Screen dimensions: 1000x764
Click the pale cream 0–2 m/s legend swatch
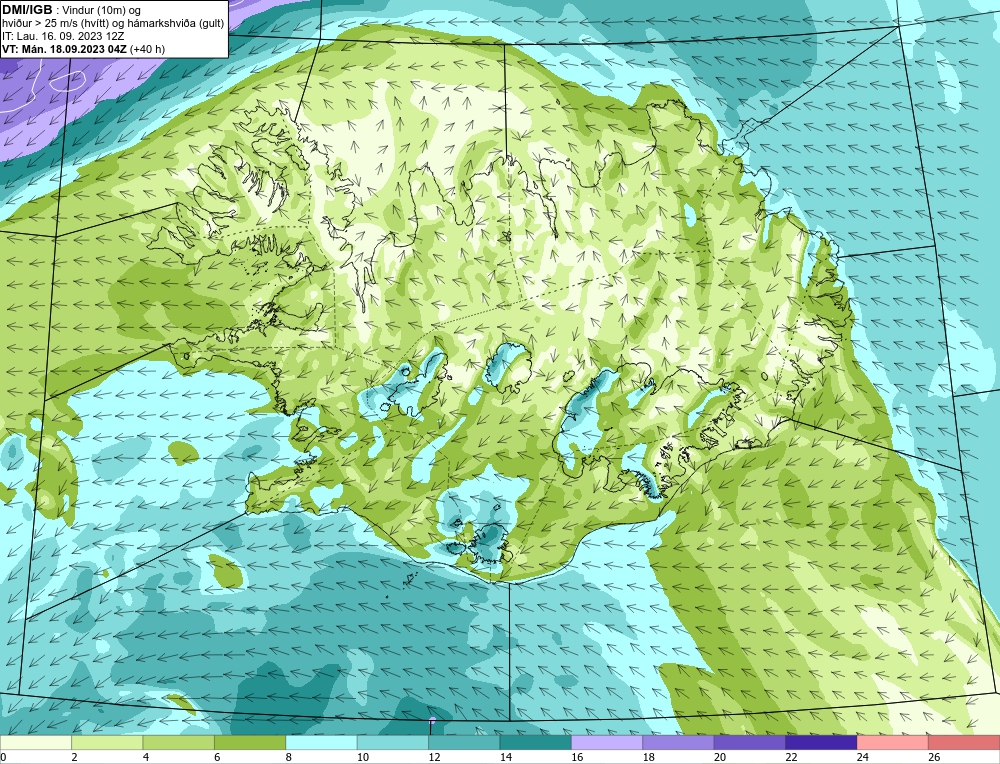point(36,742)
